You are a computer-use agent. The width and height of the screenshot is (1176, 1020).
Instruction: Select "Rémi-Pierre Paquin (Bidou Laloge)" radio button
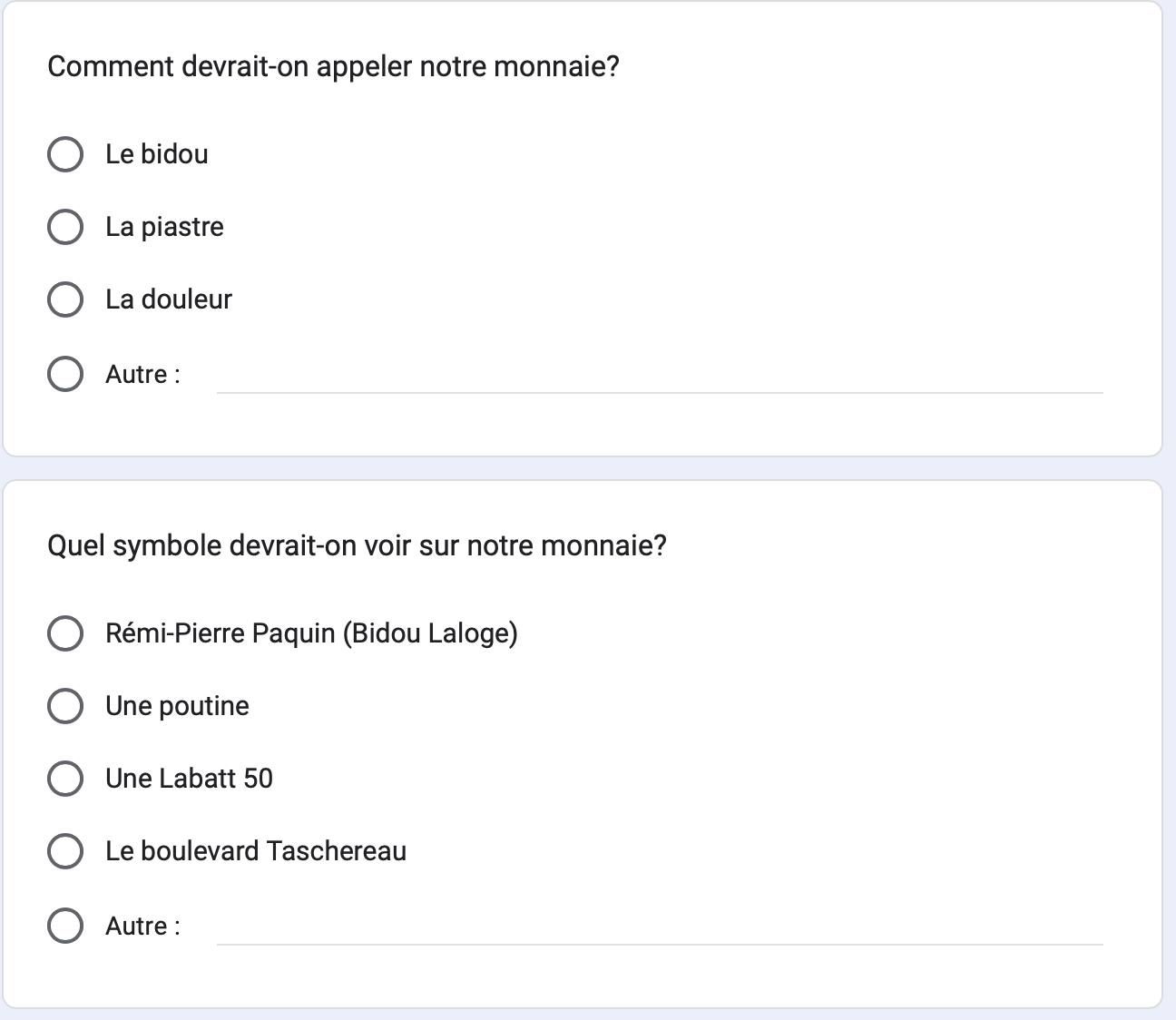[65, 633]
